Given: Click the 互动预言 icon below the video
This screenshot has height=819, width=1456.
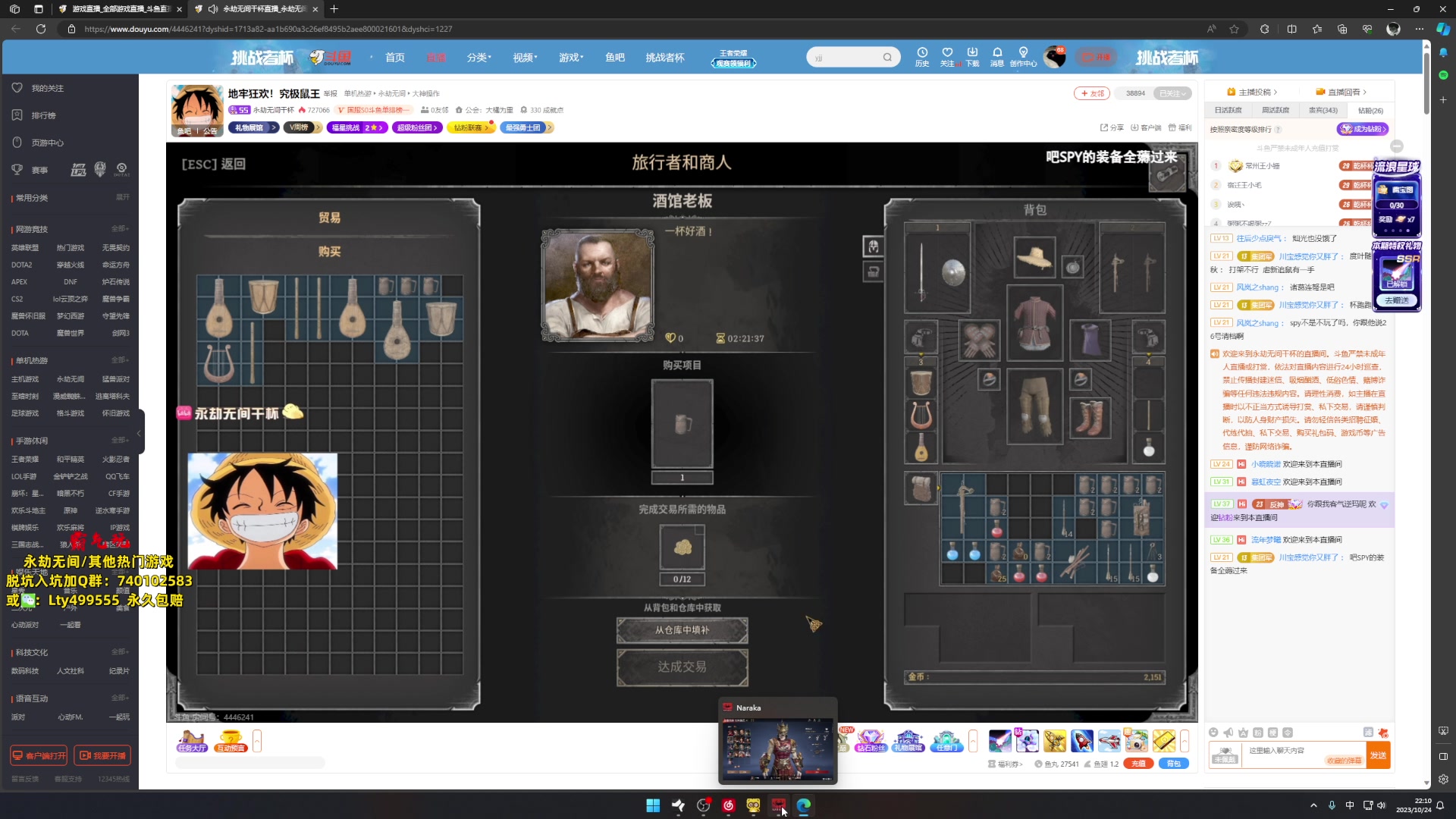Looking at the screenshot, I should tap(231, 741).
